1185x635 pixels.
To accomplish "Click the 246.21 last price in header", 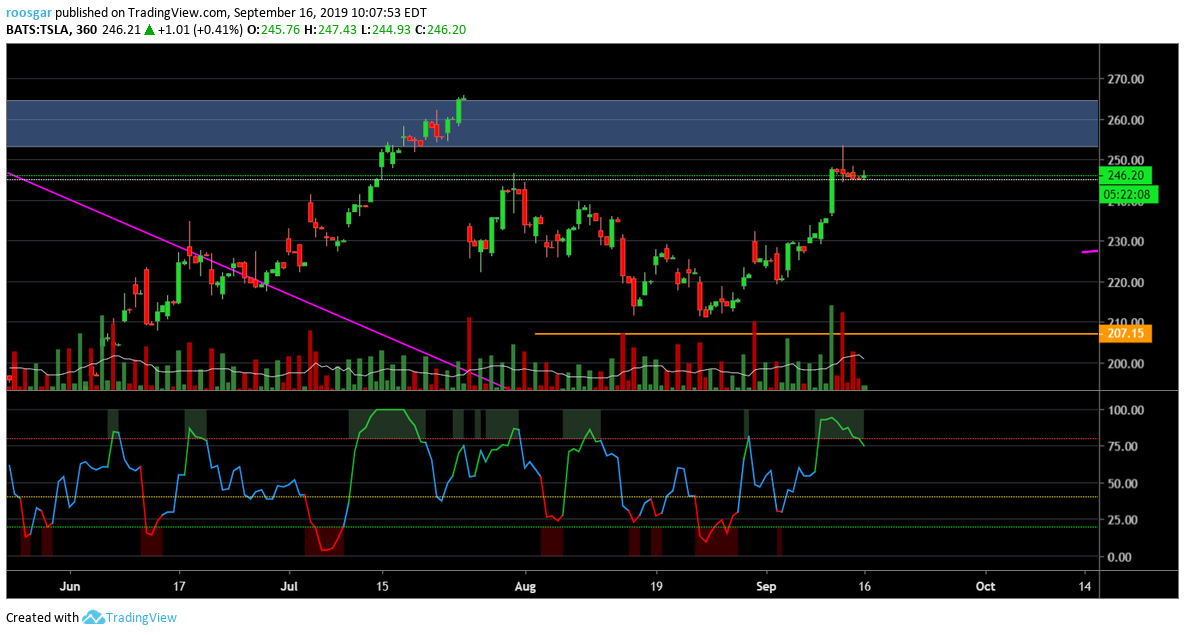I will click(x=121, y=30).
